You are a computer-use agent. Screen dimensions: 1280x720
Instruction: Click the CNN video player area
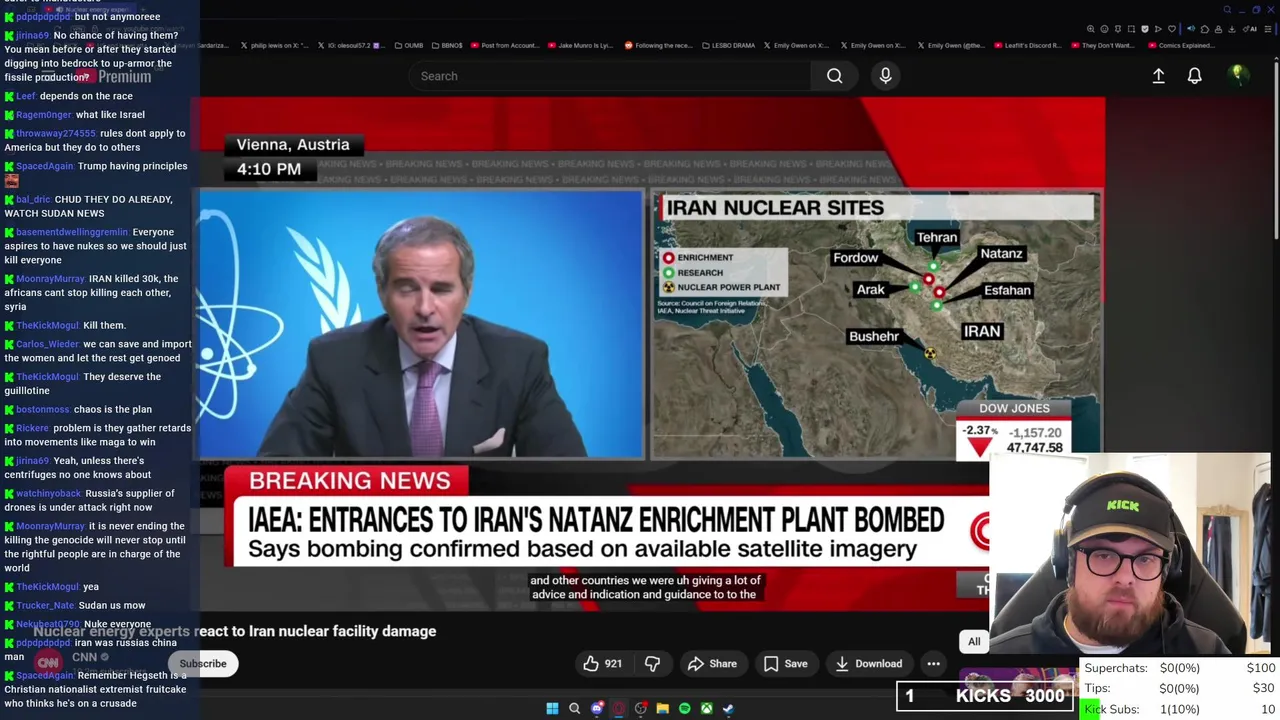(652, 353)
